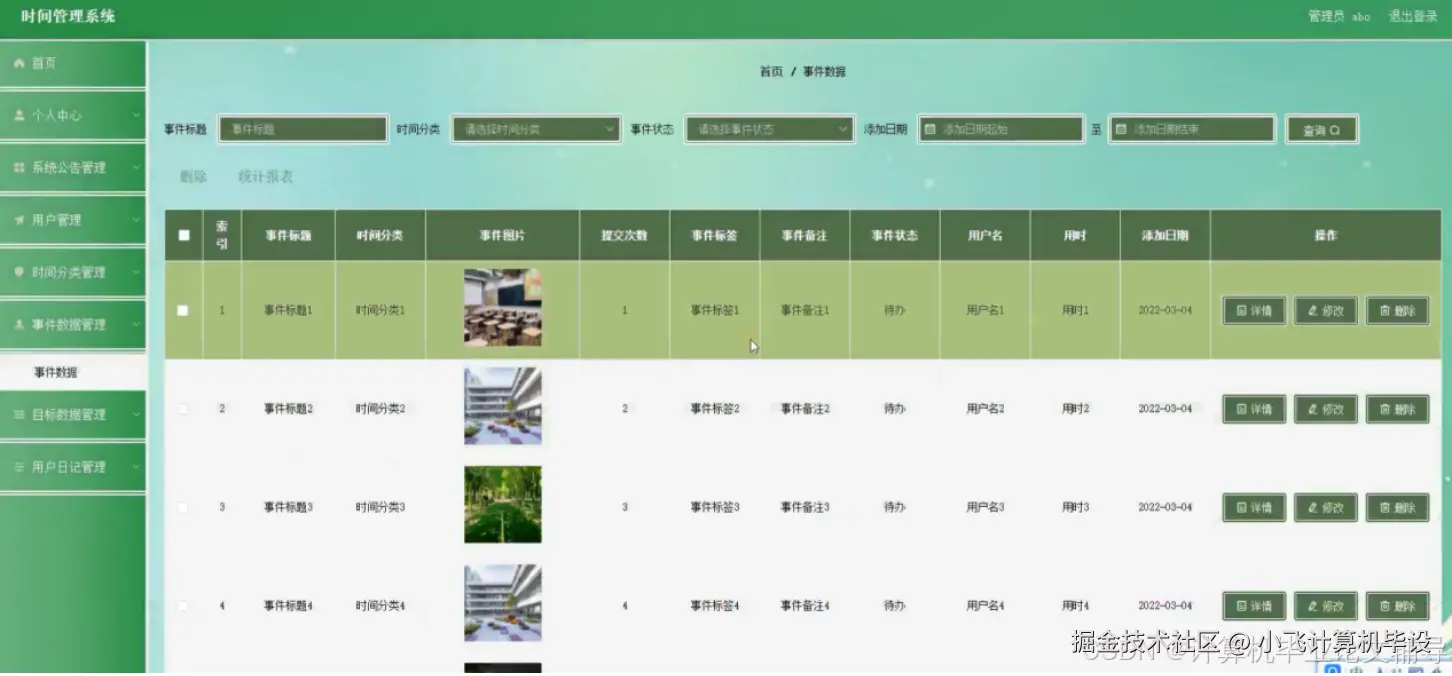1452x676 pixels.
Task: Click the home icon beside 首页
Action: pos(19,63)
